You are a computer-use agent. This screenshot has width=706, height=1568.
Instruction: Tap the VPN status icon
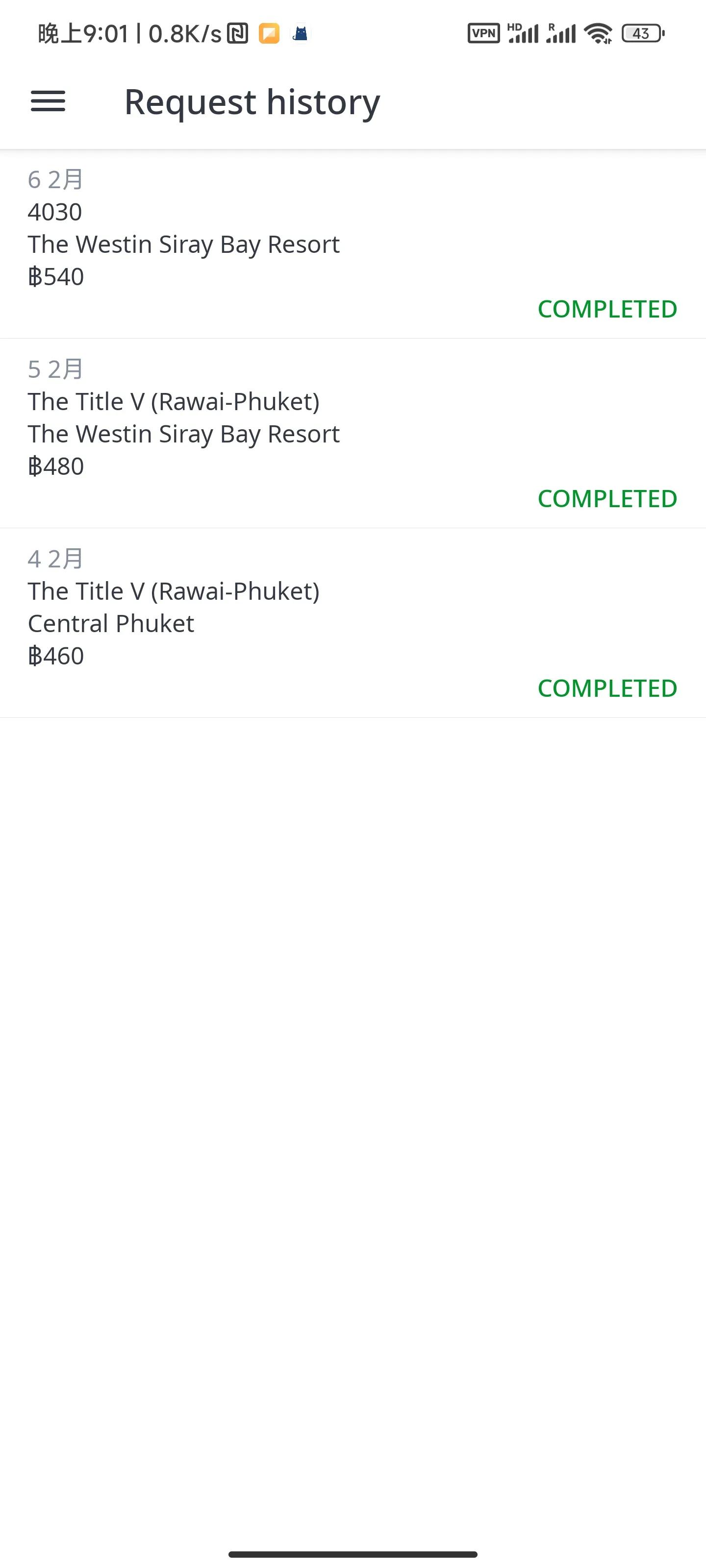pyautogui.click(x=483, y=33)
